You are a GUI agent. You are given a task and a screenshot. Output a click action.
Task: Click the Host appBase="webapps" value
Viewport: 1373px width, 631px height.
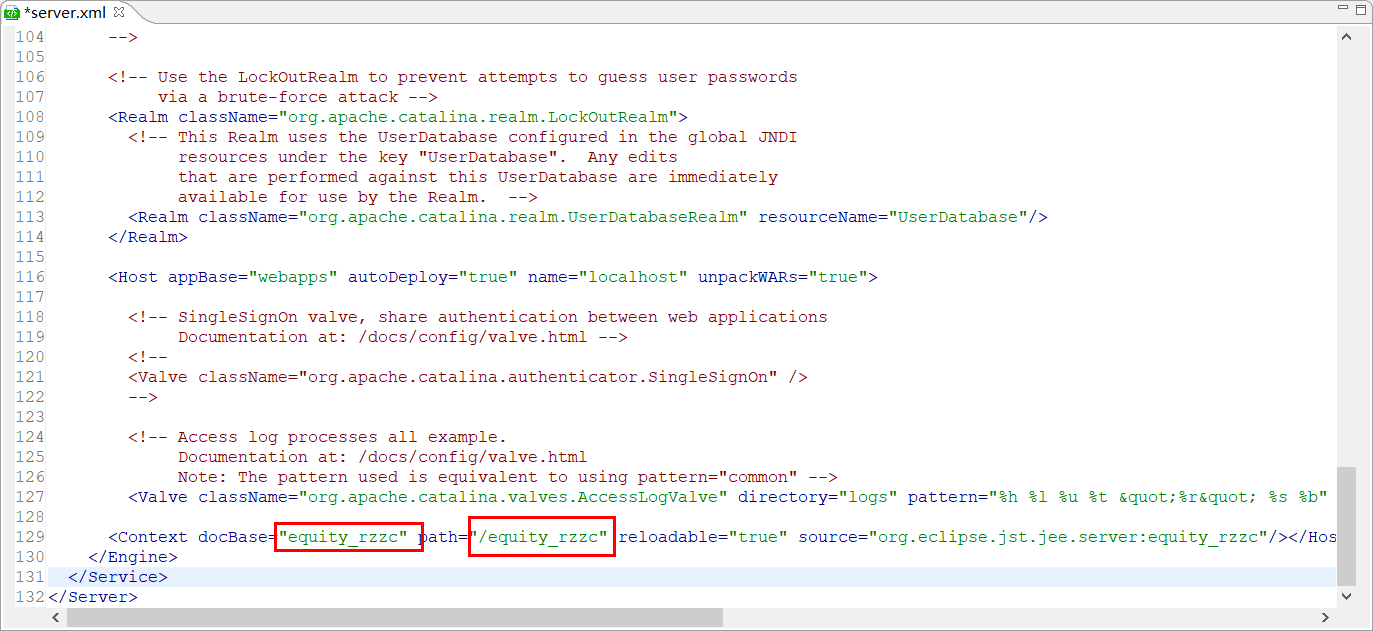pyautogui.click(x=293, y=277)
